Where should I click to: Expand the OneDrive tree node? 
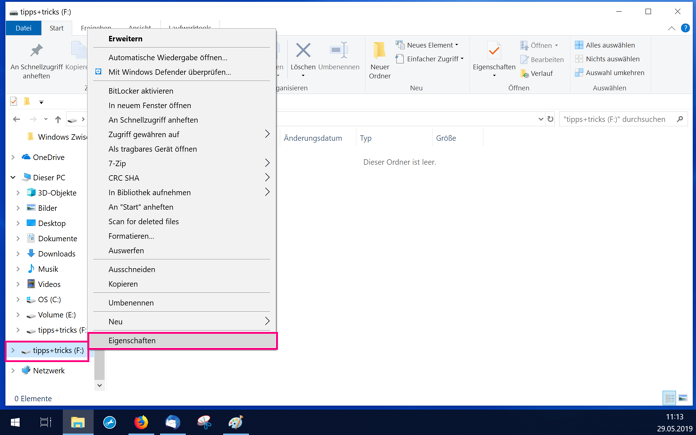(x=13, y=157)
